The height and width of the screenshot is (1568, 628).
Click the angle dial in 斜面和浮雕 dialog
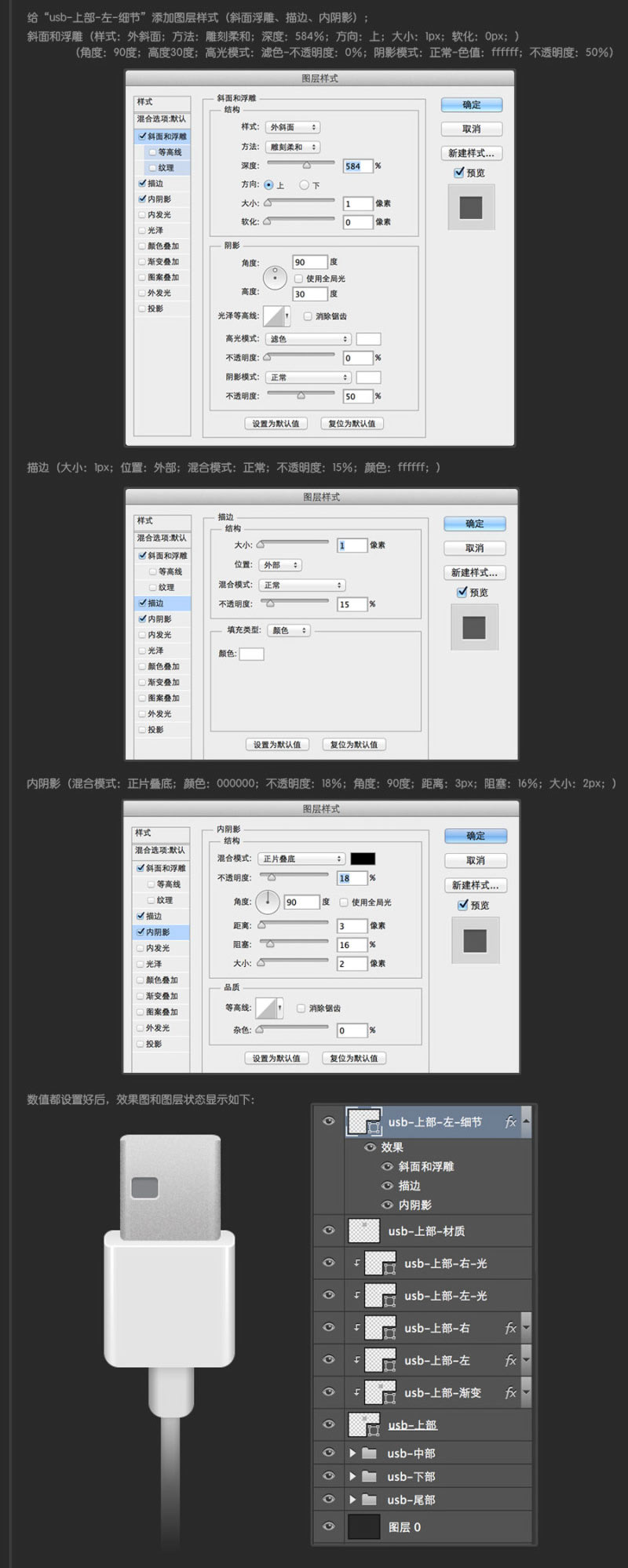coord(275,277)
